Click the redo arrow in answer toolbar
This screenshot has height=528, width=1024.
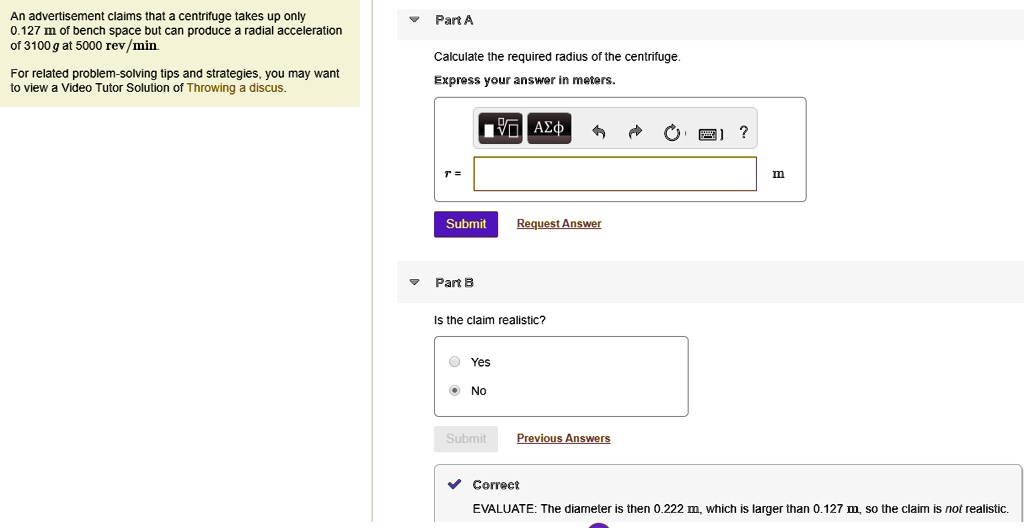point(634,131)
